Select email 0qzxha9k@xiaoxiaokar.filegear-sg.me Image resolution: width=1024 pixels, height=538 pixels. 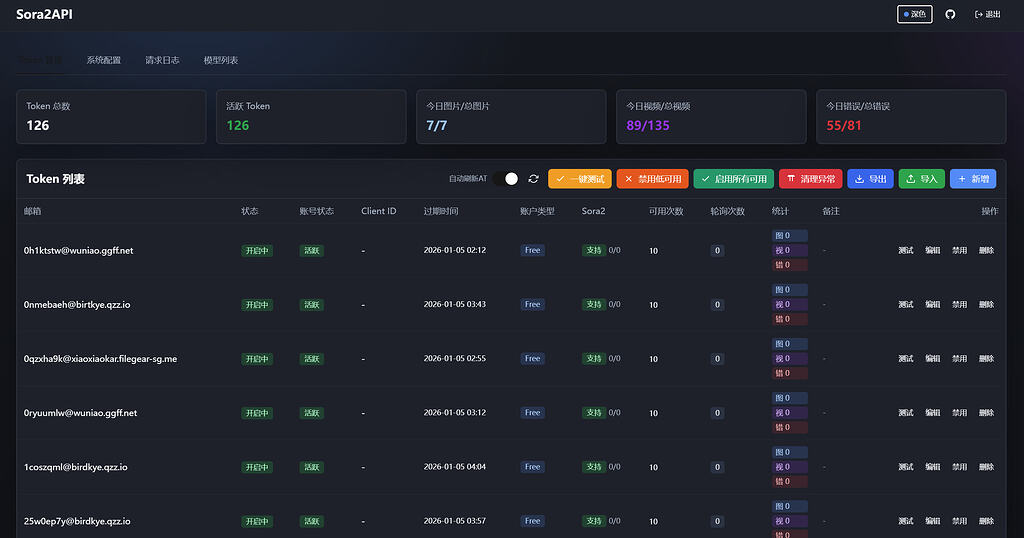point(101,359)
